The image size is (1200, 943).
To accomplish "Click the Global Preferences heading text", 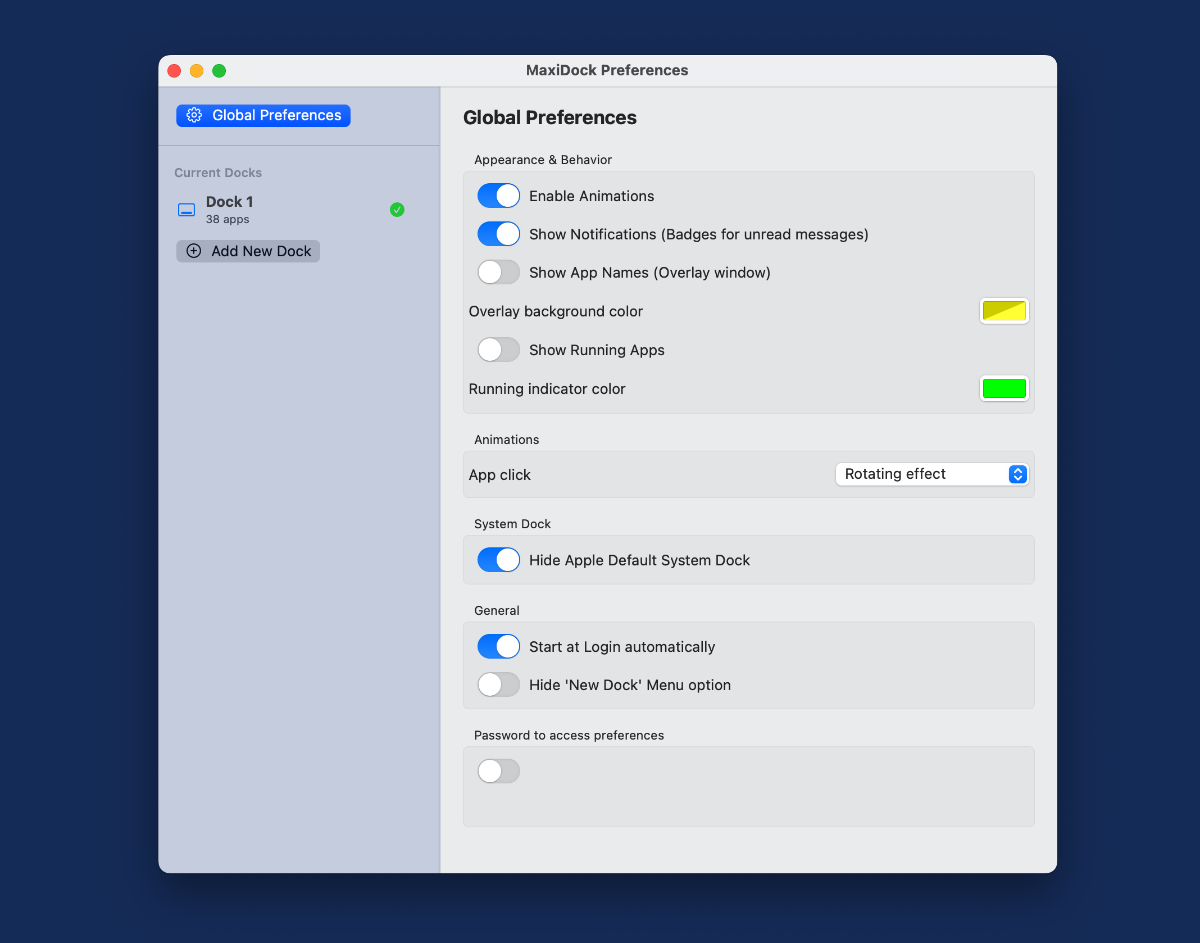I will tap(550, 118).
